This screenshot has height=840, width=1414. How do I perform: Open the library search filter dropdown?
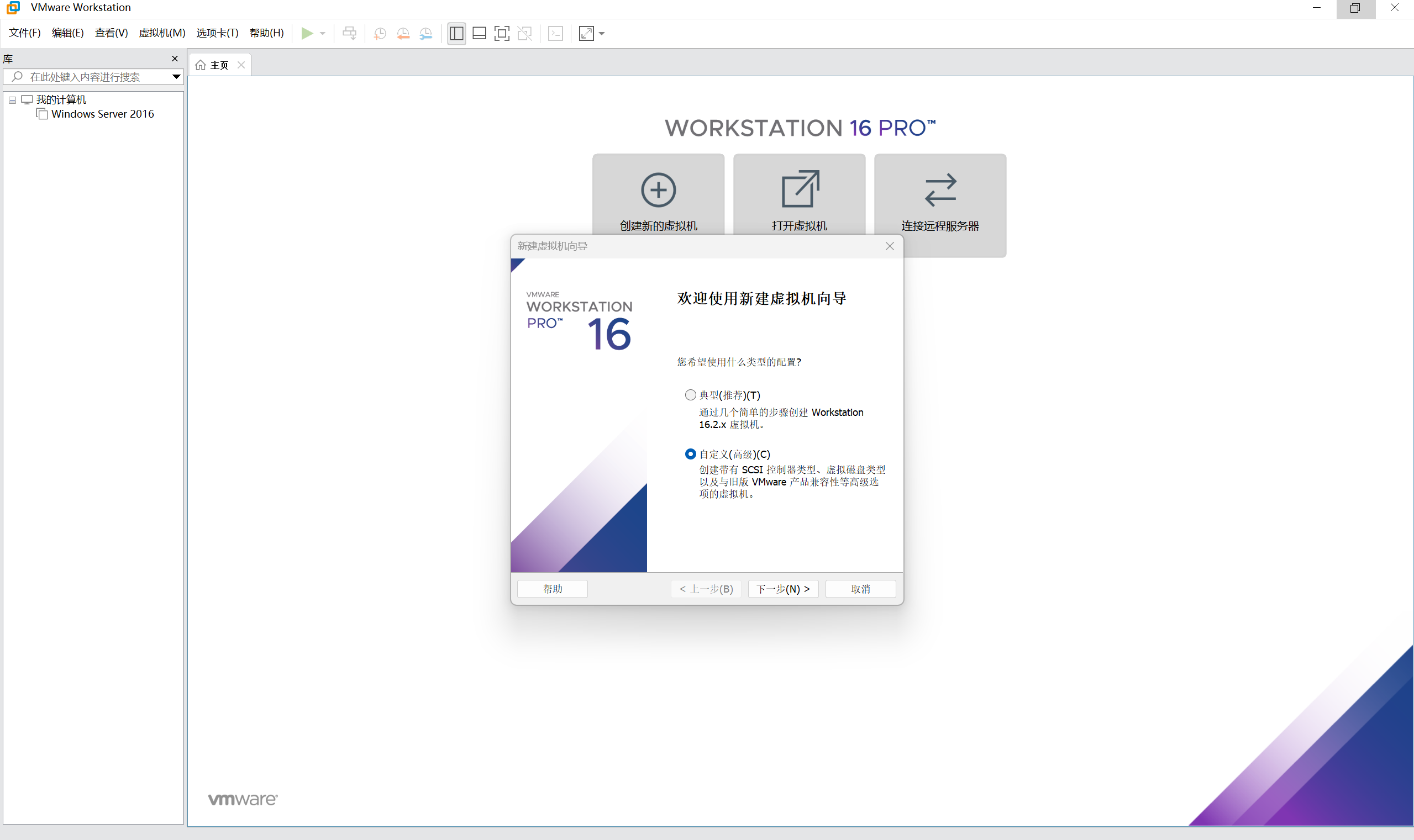coord(176,76)
